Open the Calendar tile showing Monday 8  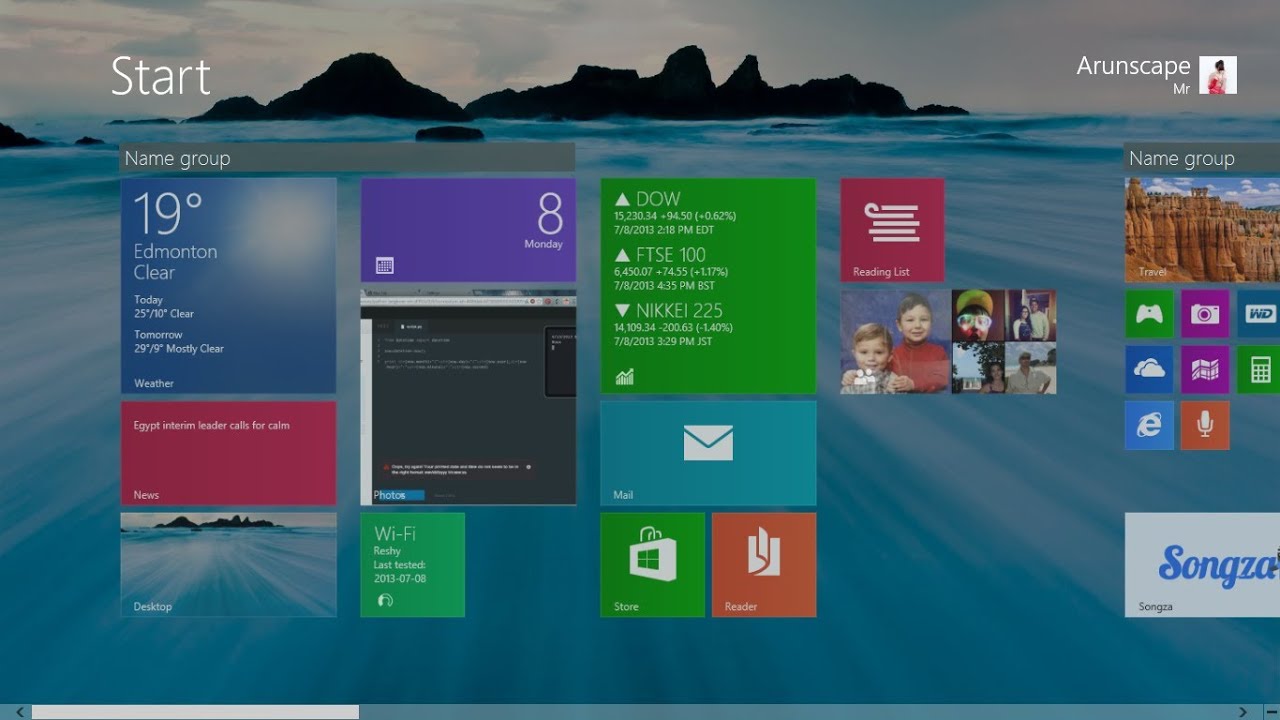468,230
